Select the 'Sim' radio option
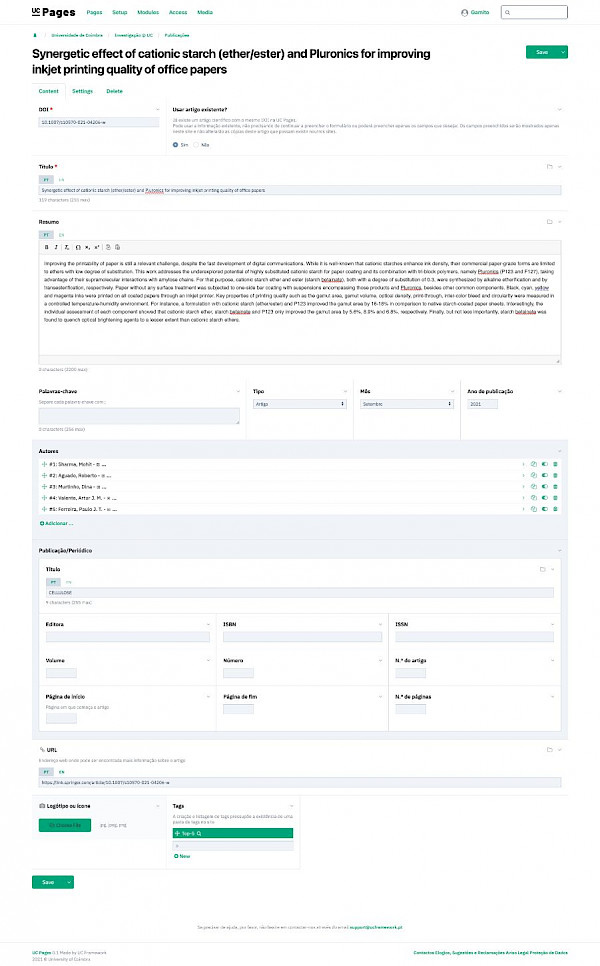The image size is (600, 966). coord(175,144)
